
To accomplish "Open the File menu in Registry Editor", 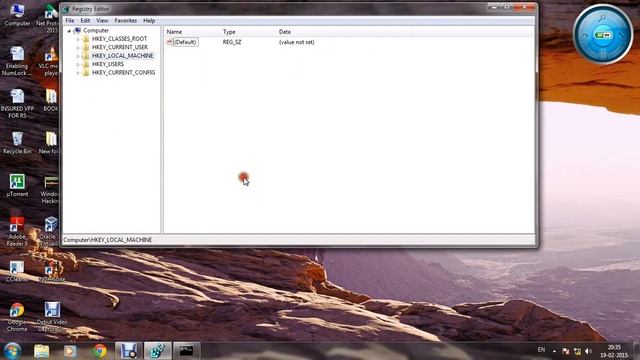I will point(70,20).
